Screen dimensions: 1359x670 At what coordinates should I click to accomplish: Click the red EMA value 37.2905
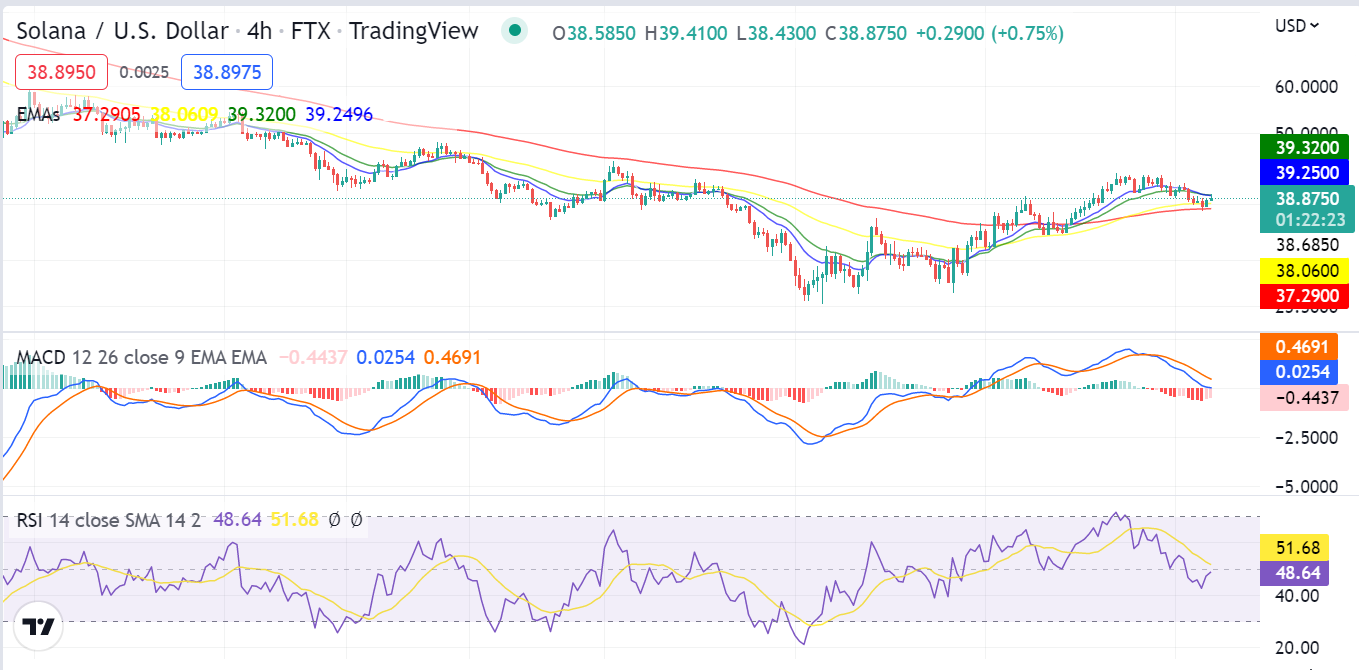click(x=107, y=115)
